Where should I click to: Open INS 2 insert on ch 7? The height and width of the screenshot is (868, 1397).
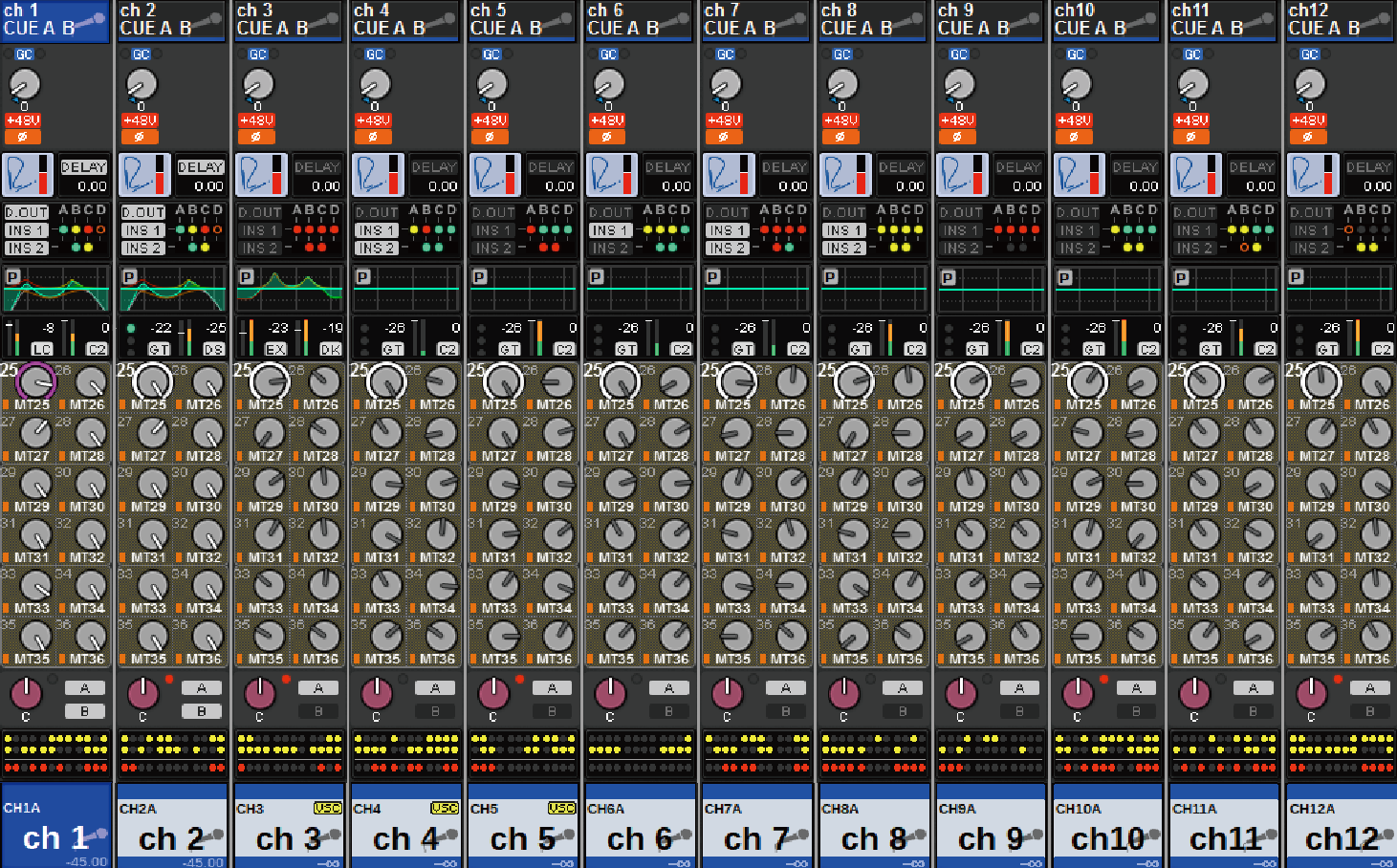(x=726, y=248)
